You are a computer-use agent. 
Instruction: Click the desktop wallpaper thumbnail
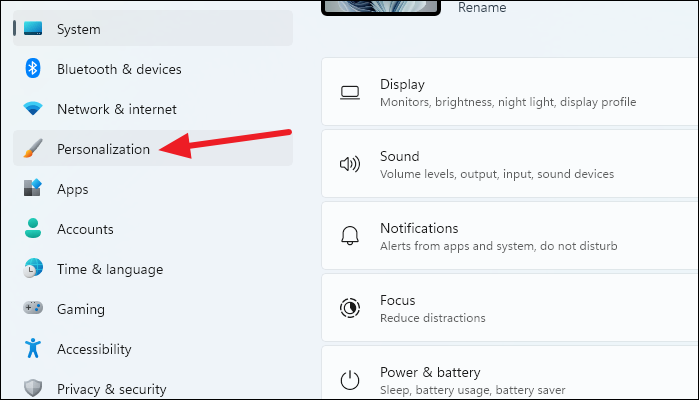pyautogui.click(x=381, y=7)
